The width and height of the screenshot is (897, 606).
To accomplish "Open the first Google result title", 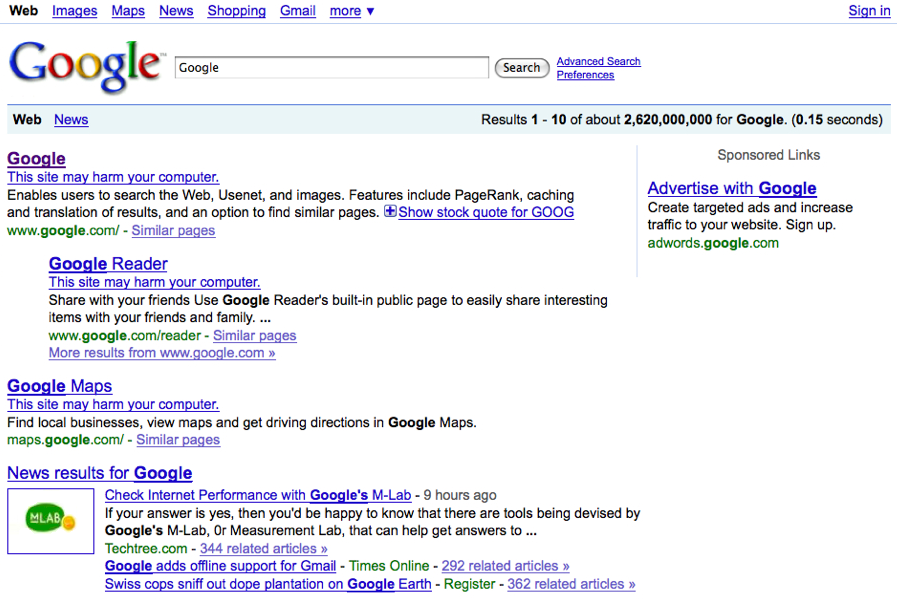I will tap(36, 159).
